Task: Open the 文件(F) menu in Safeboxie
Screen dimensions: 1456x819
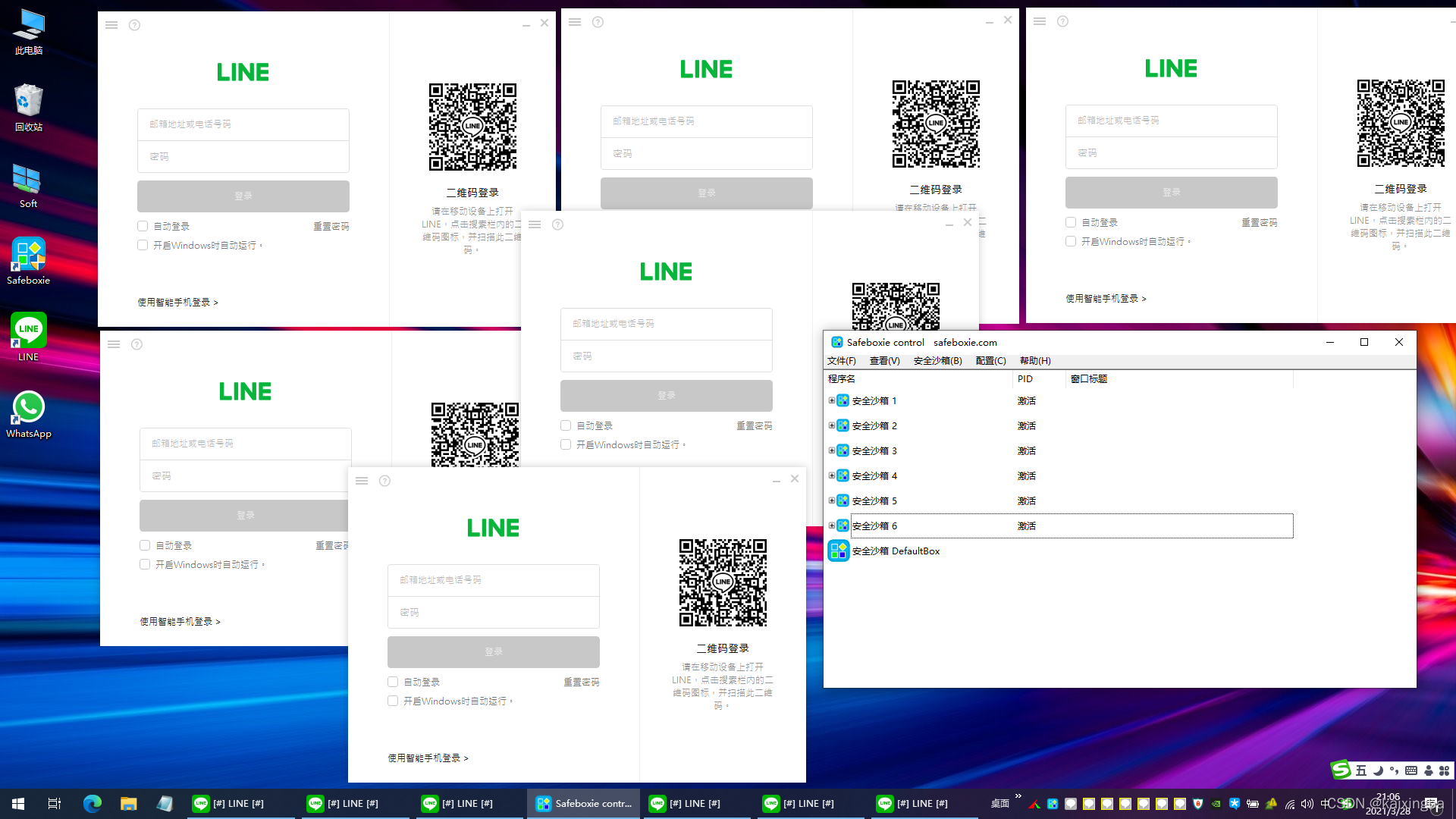Action: pyautogui.click(x=841, y=361)
